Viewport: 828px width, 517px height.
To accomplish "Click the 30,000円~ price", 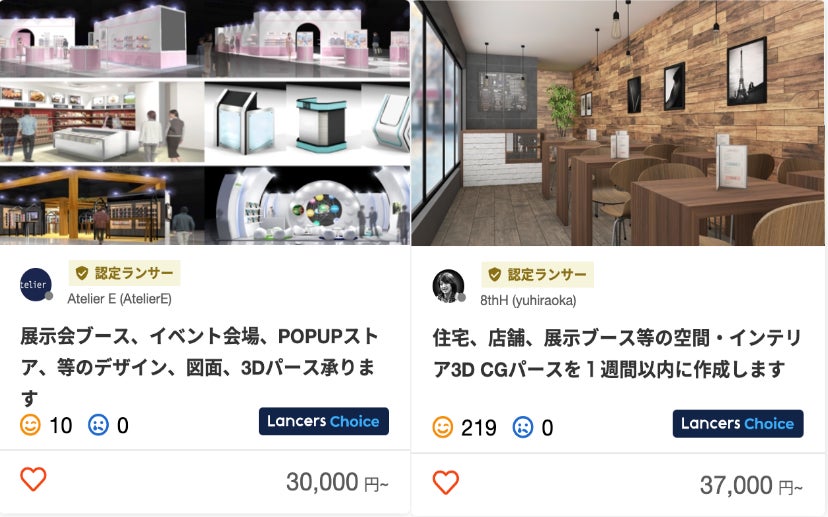I will click(x=337, y=482).
